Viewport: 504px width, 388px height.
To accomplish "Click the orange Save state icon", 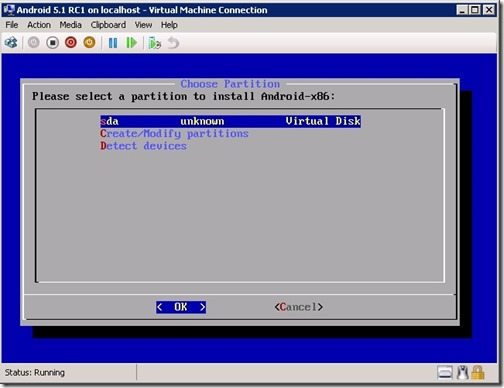I will [x=89, y=43].
